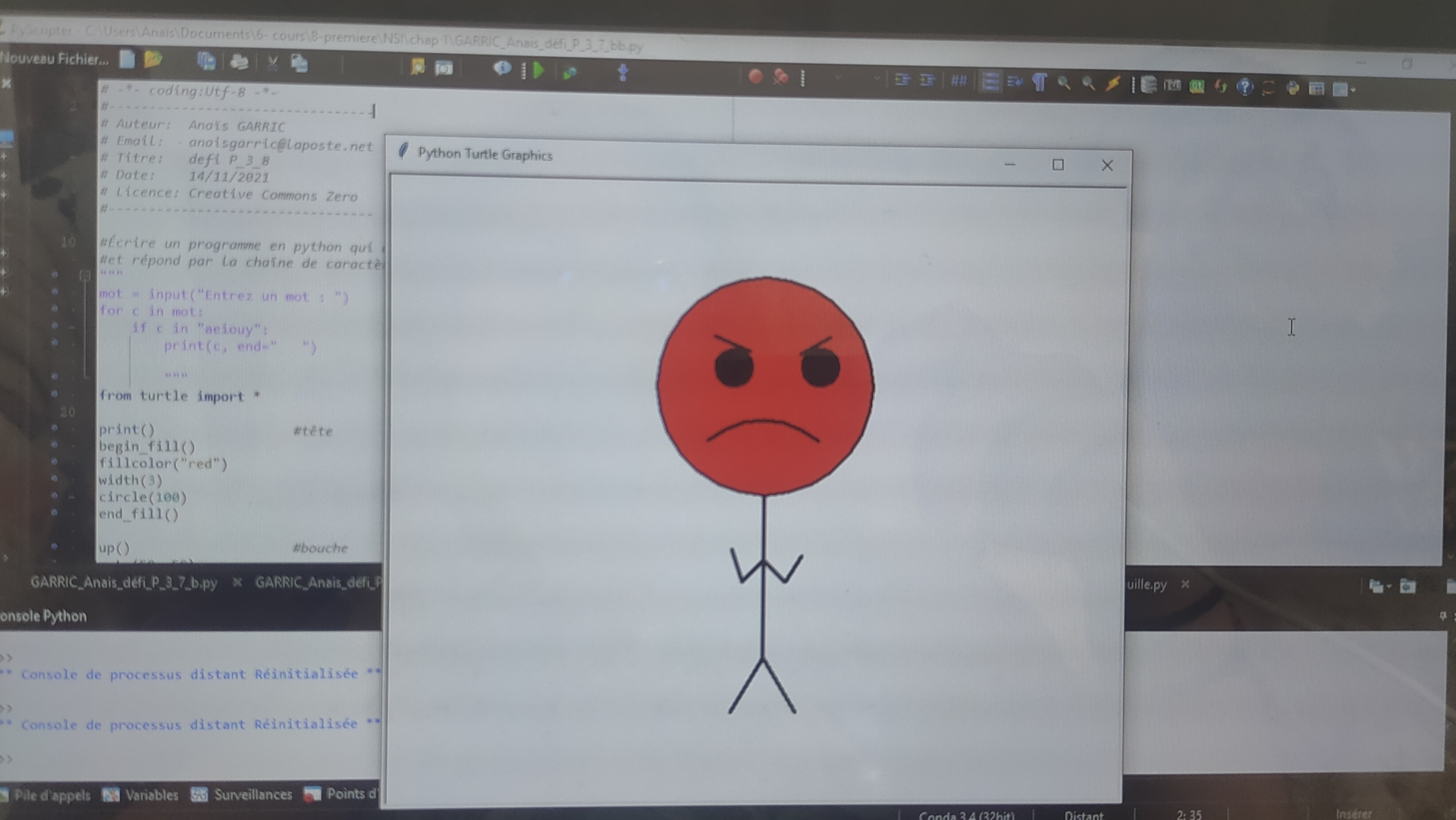Open the blue Help question-mark icon
Image resolution: width=1456 pixels, height=820 pixels.
coord(1244,86)
